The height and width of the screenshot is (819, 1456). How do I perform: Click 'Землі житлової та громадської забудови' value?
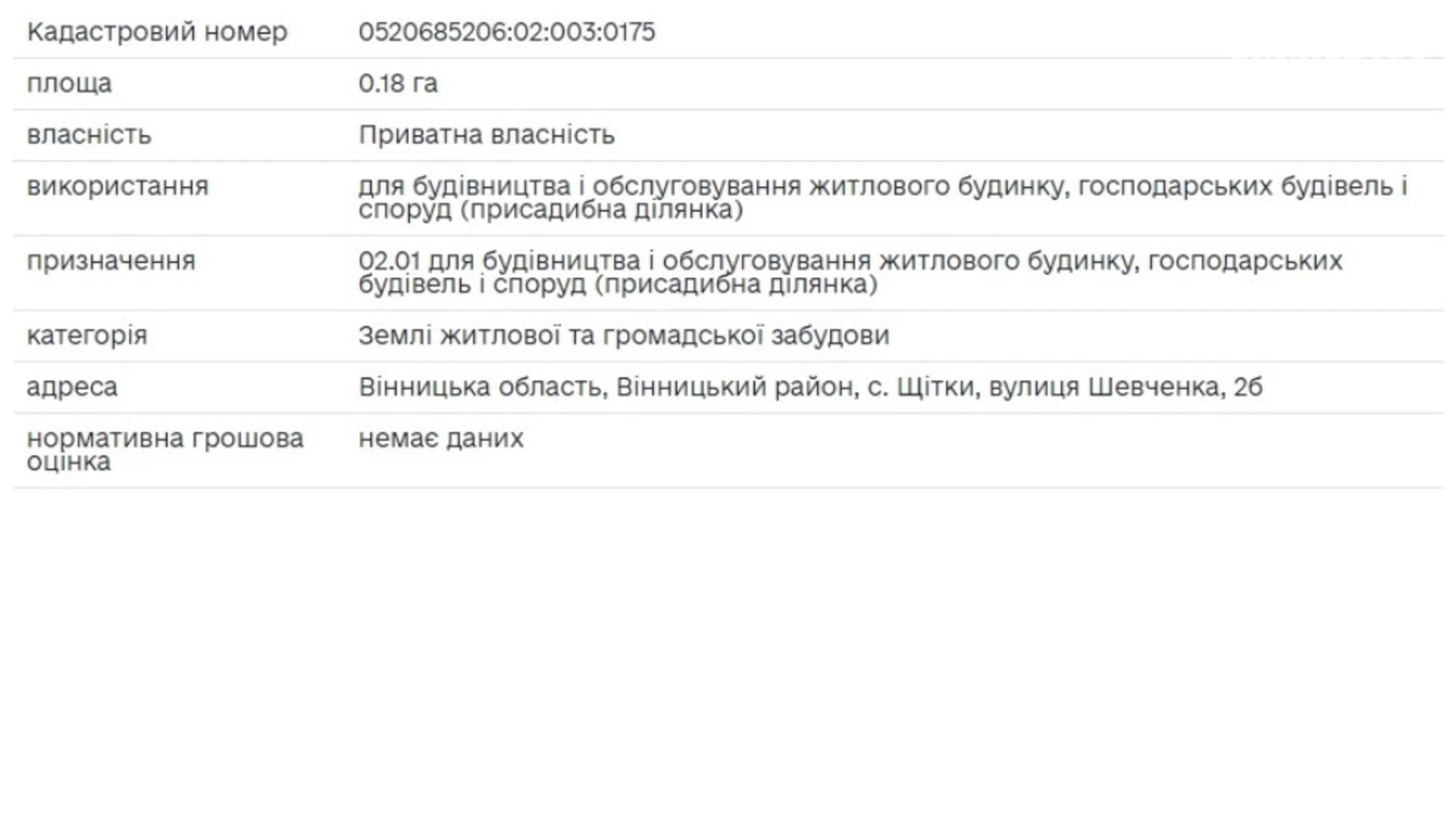(623, 335)
